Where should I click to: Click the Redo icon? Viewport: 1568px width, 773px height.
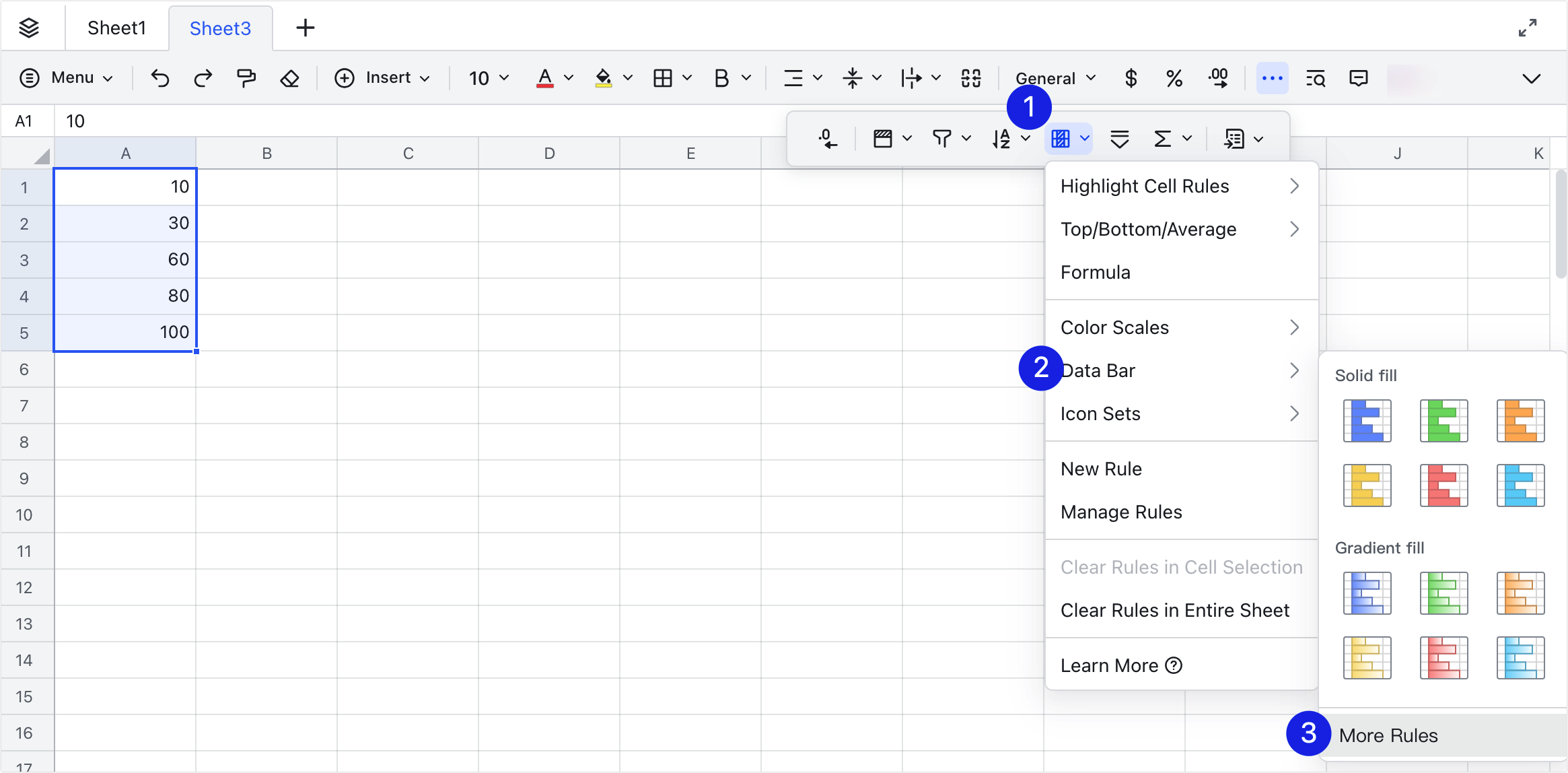point(203,77)
